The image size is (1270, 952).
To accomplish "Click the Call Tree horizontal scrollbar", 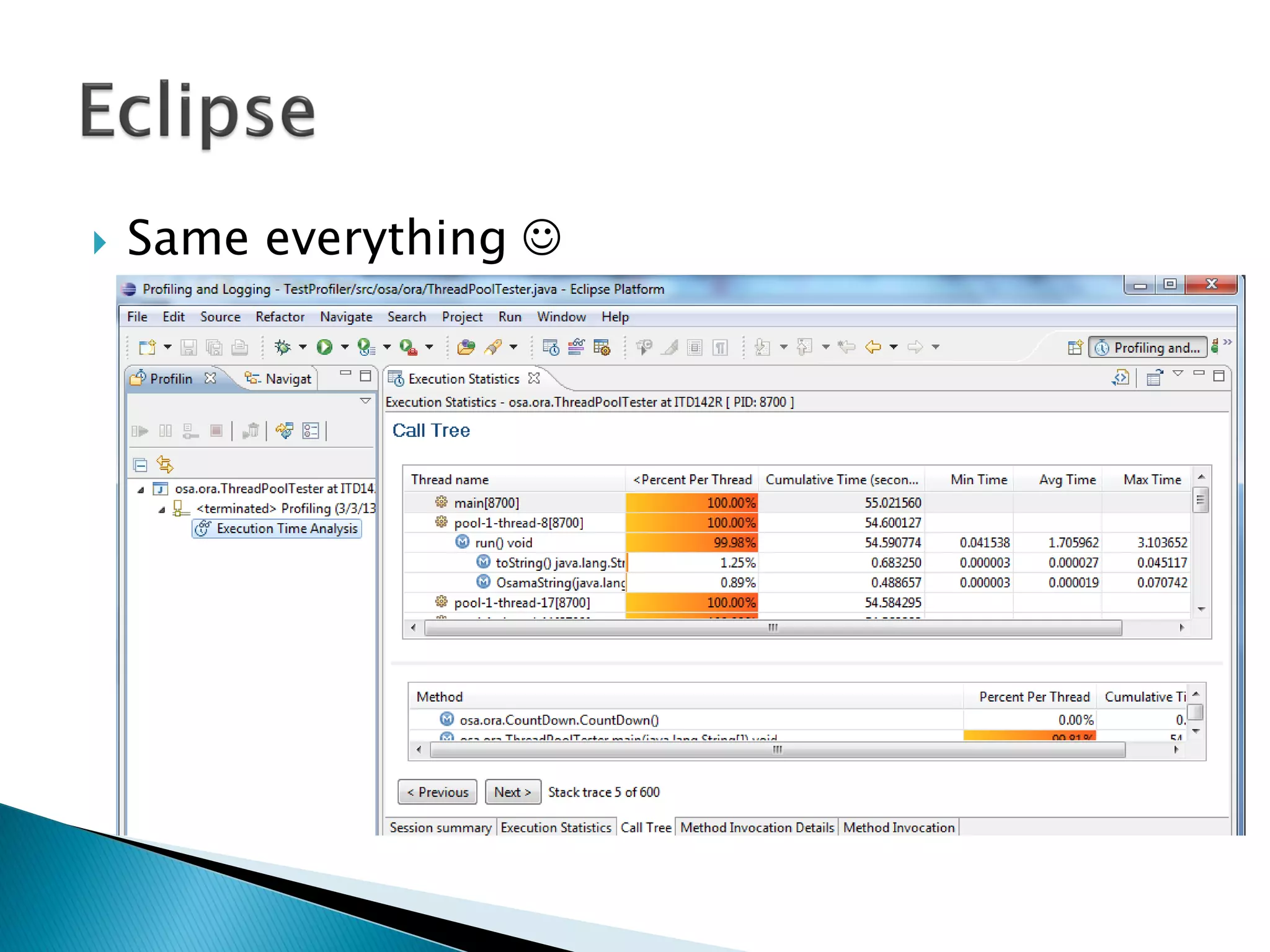I will pos(773,628).
